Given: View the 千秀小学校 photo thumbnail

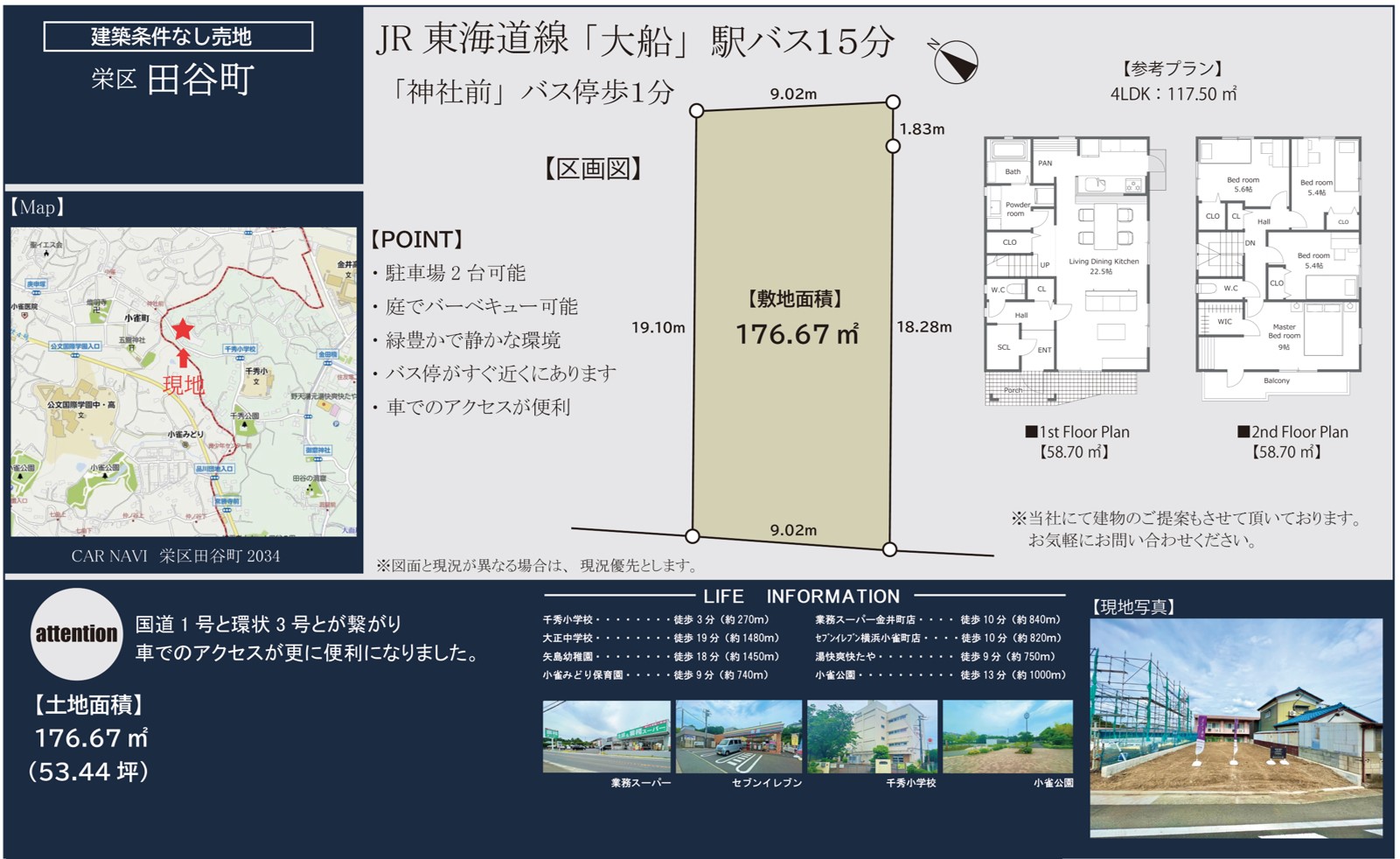Looking at the screenshot, I should (x=872, y=736).
